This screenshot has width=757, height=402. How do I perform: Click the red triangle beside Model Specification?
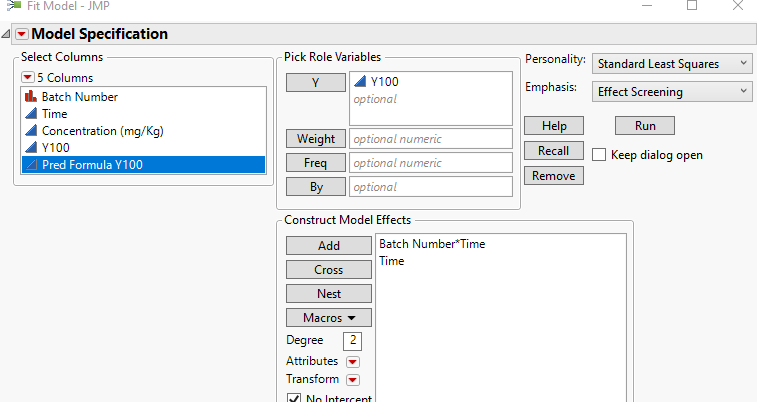22,34
